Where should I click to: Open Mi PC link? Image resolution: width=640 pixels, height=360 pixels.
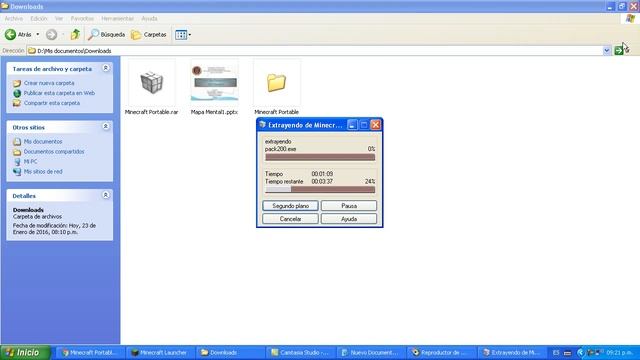coord(31,162)
